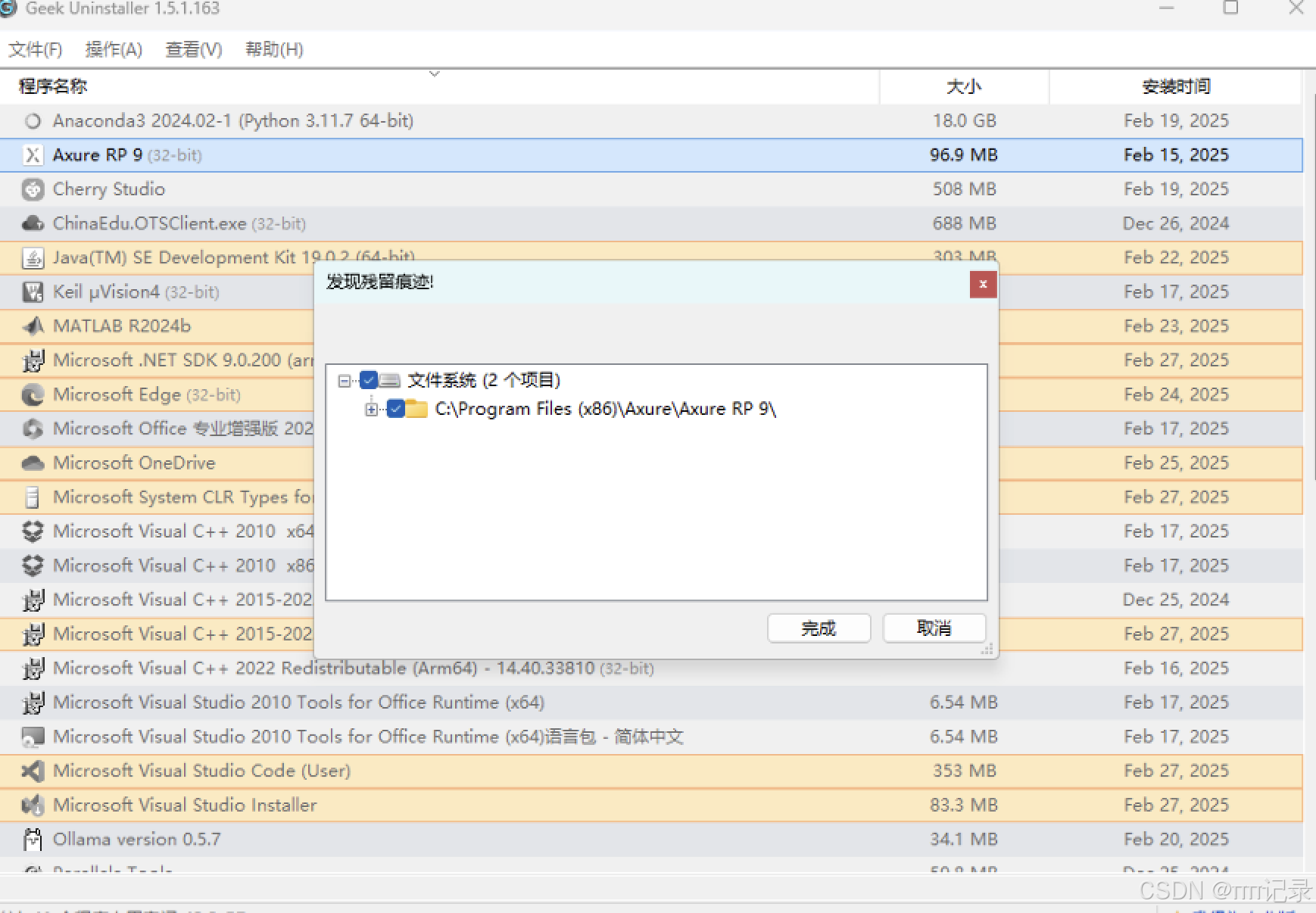
Task: Click the Keil µVision4 program icon
Action: (x=33, y=292)
